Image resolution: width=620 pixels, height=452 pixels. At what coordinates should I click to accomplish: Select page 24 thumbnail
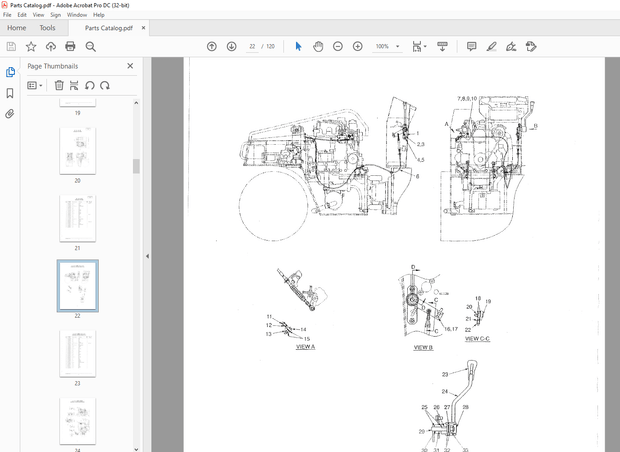click(x=78, y=421)
